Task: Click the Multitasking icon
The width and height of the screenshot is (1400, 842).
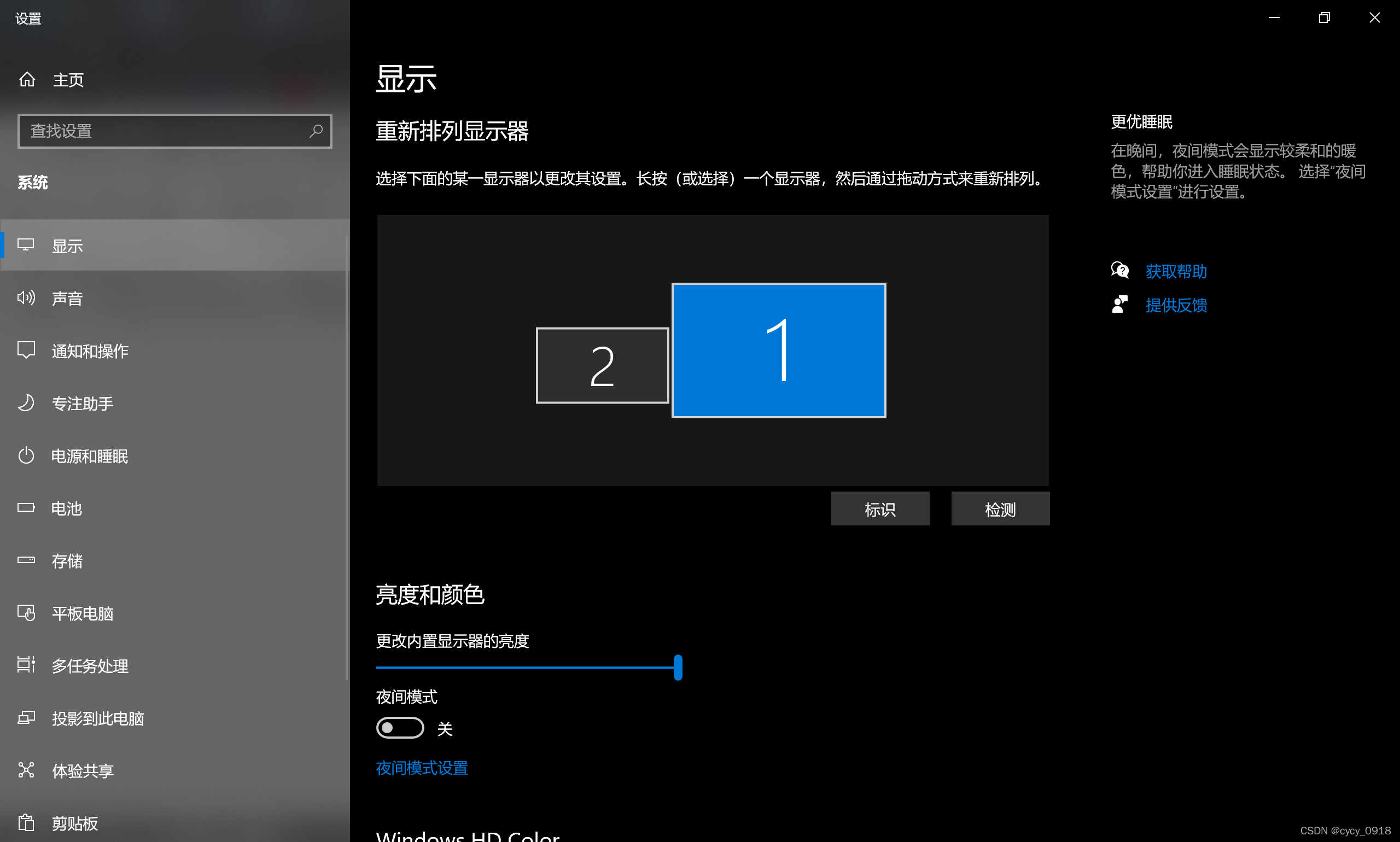Action: (26, 665)
